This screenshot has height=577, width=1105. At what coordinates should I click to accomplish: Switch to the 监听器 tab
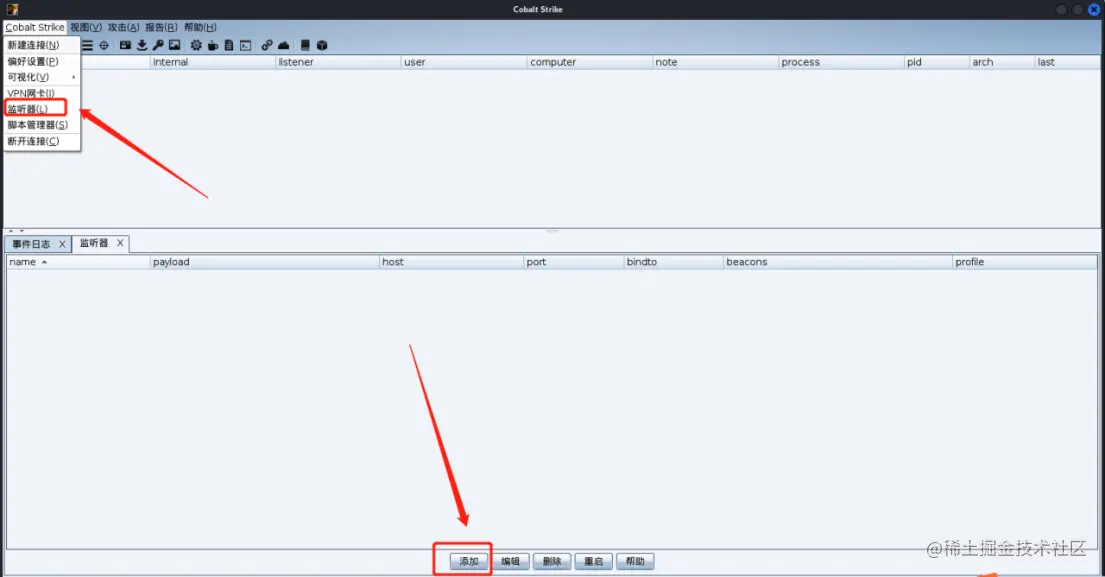pos(94,243)
